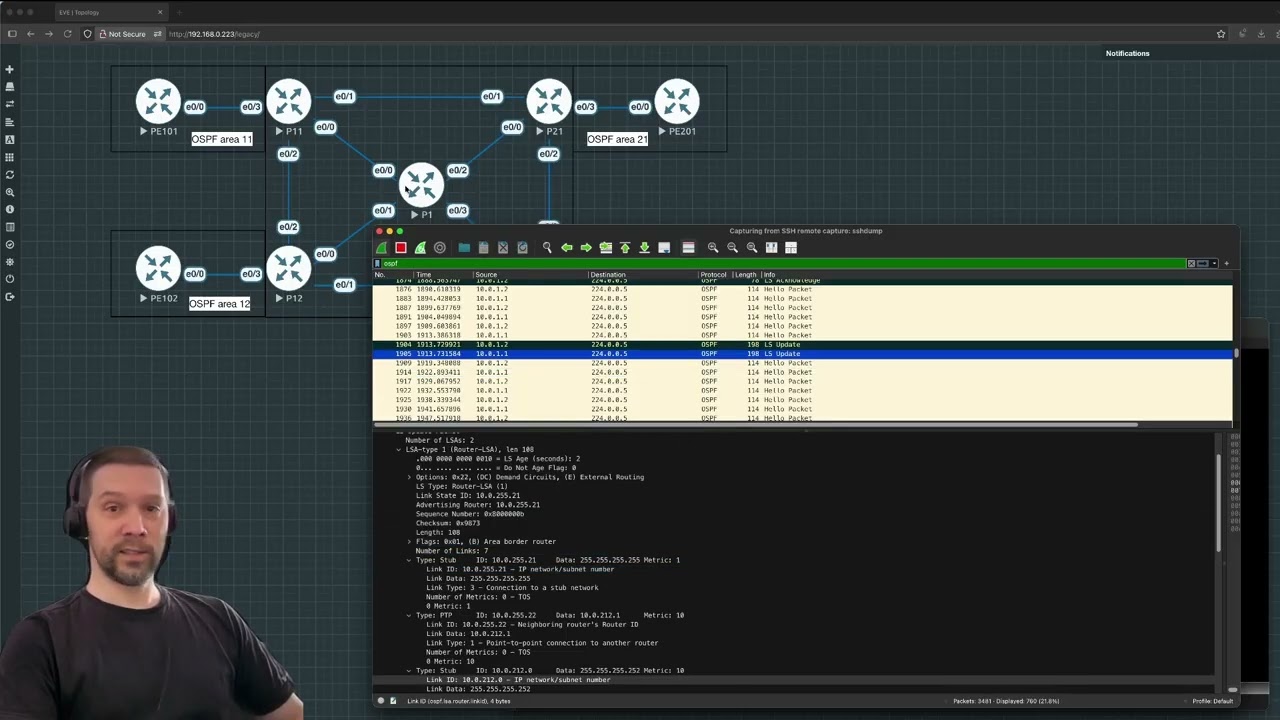Viewport: 1280px width, 720px height.
Task: Collapse the Type: PTP ID 10.0.255.22 node
Action: coord(409,616)
